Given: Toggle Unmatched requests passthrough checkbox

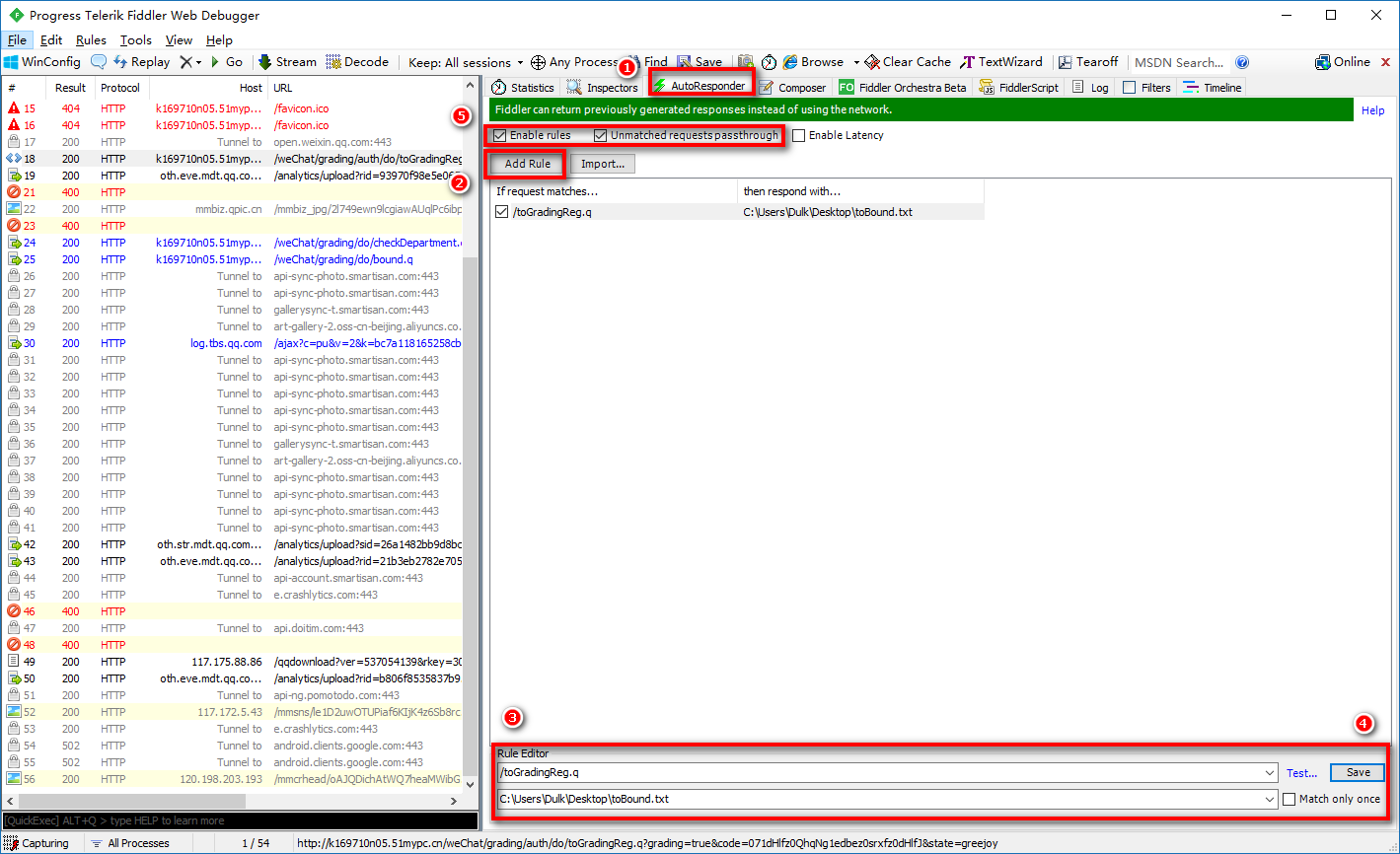Looking at the screenshot, I should pos(601,135).
